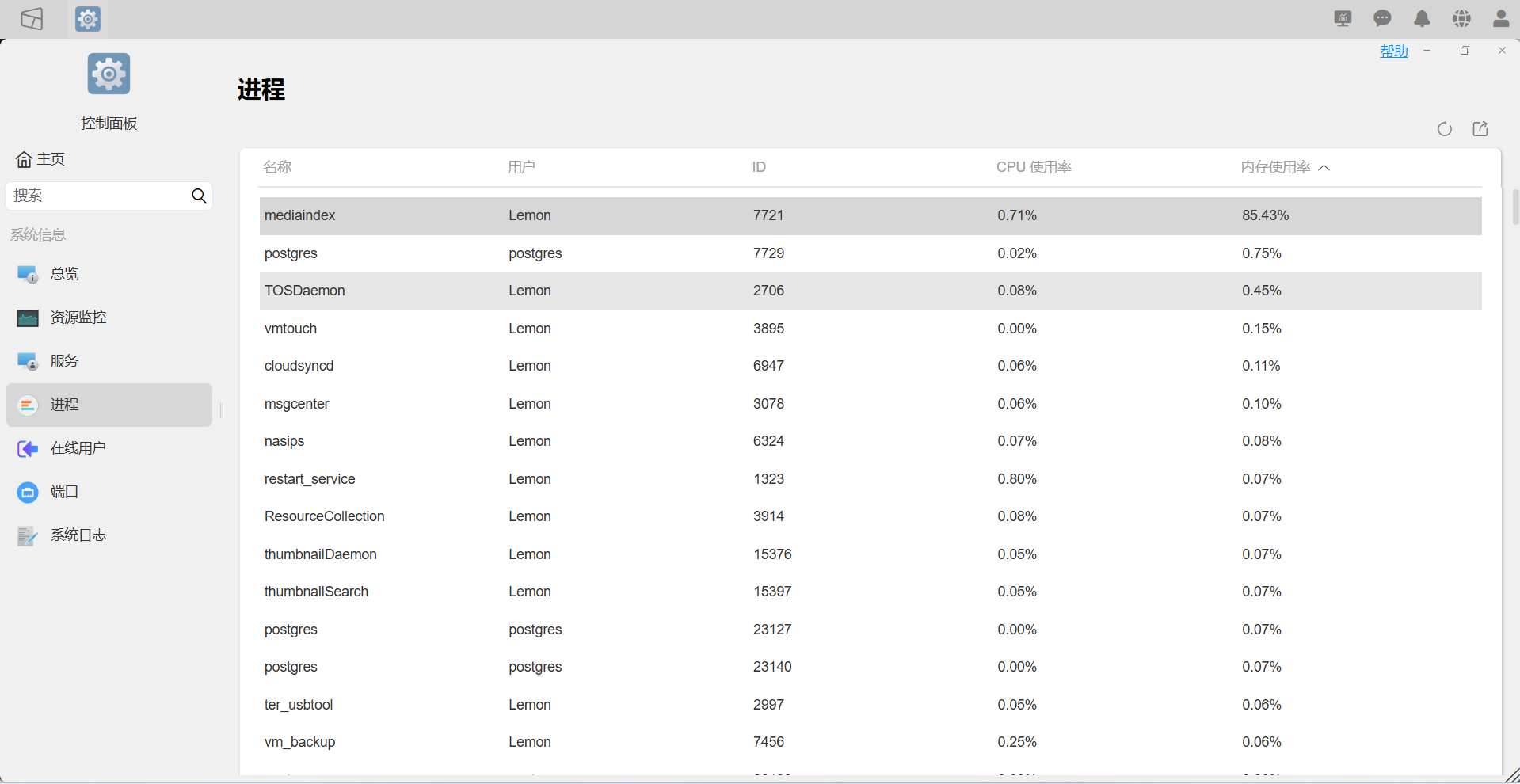
Task: Open the 在线用户 page
Action: click(x=109, y=448)
